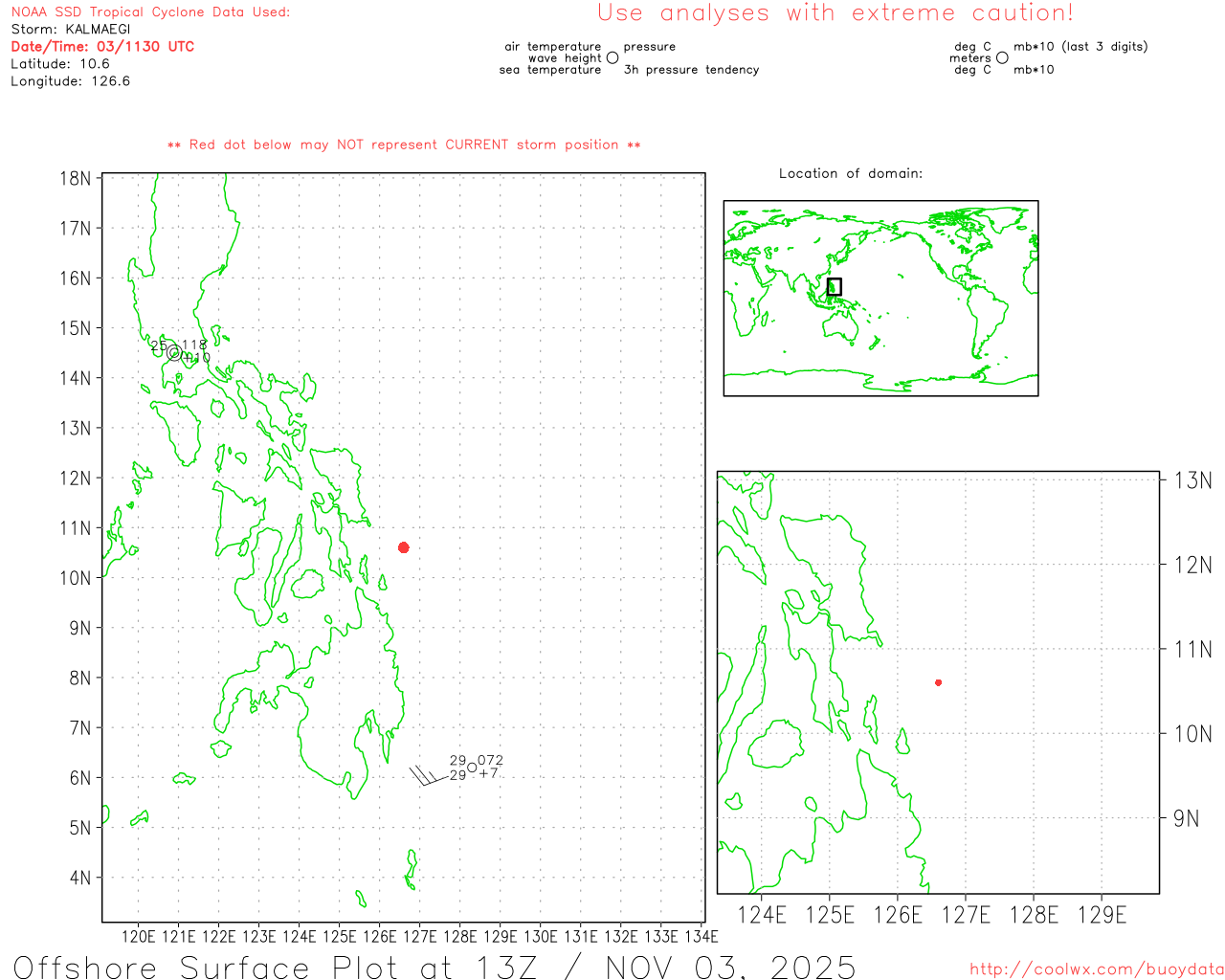Click the red storm dot in zoomed inset

point(938,682)
